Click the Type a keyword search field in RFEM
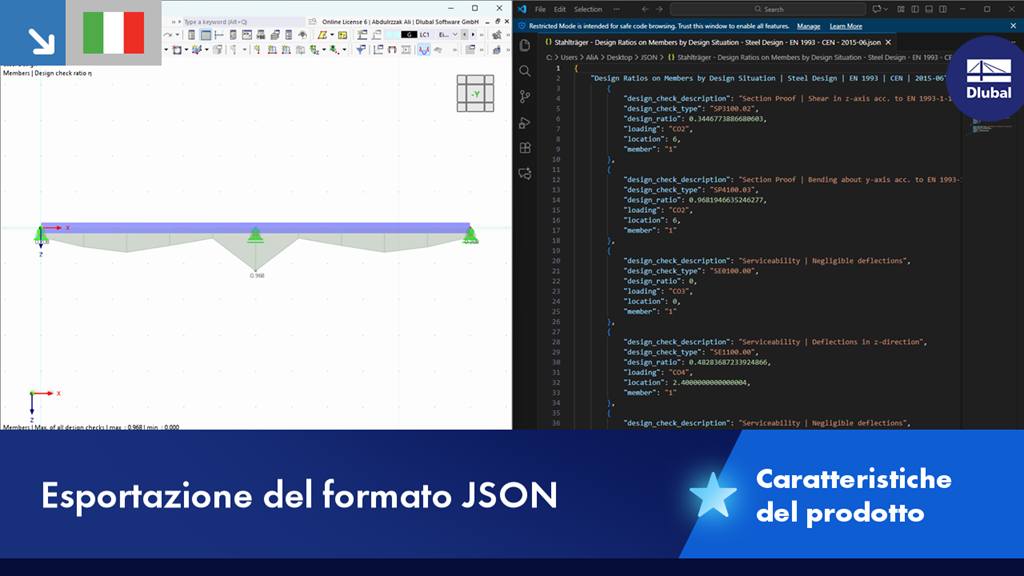Viewport: 1024px width, 576px height. point(244,22)
